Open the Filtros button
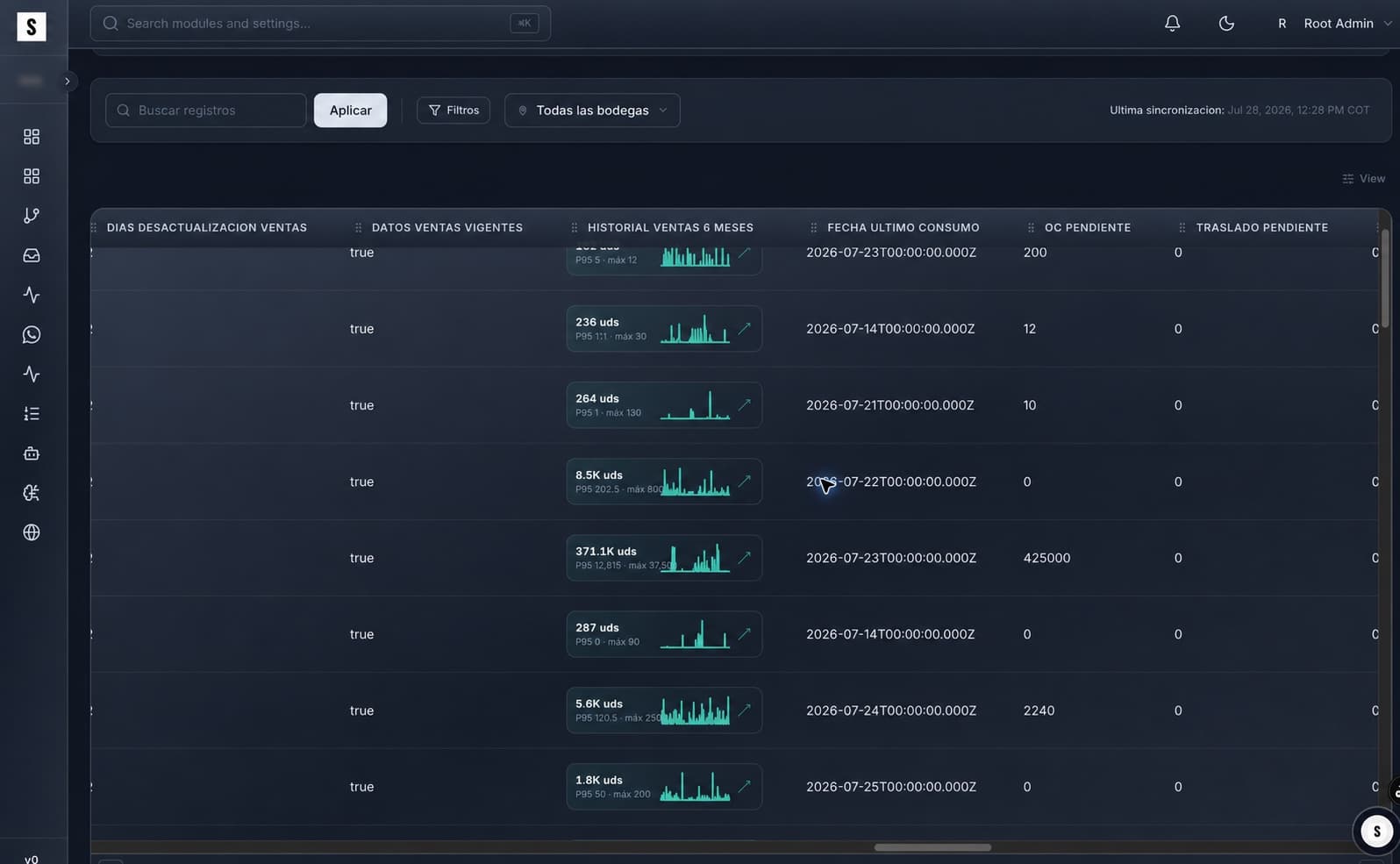This screenshot has height=864, width=1400. pos(454,111)
